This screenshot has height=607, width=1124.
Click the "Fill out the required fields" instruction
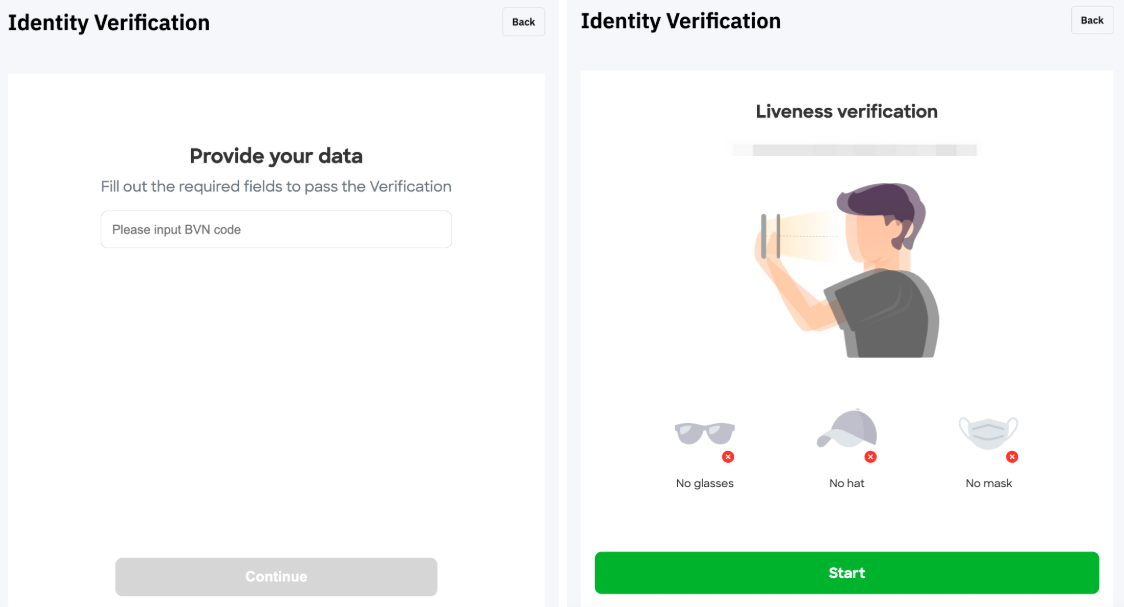[x=276, y=187]
